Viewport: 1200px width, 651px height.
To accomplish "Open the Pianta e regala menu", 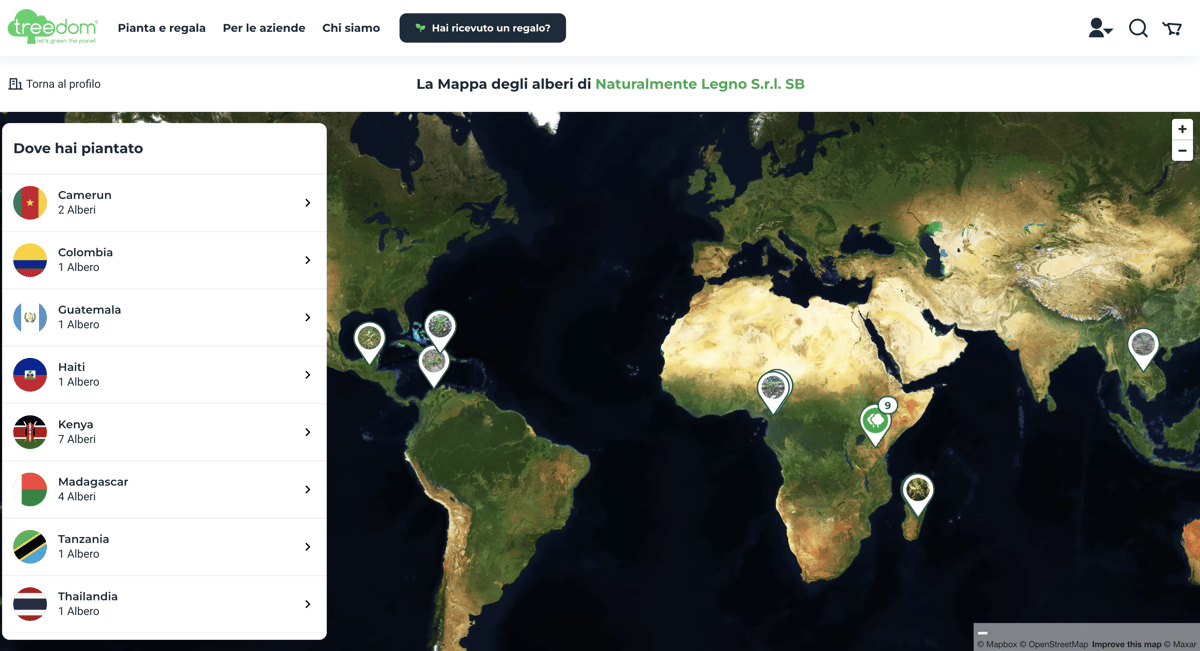I will 161,28.
